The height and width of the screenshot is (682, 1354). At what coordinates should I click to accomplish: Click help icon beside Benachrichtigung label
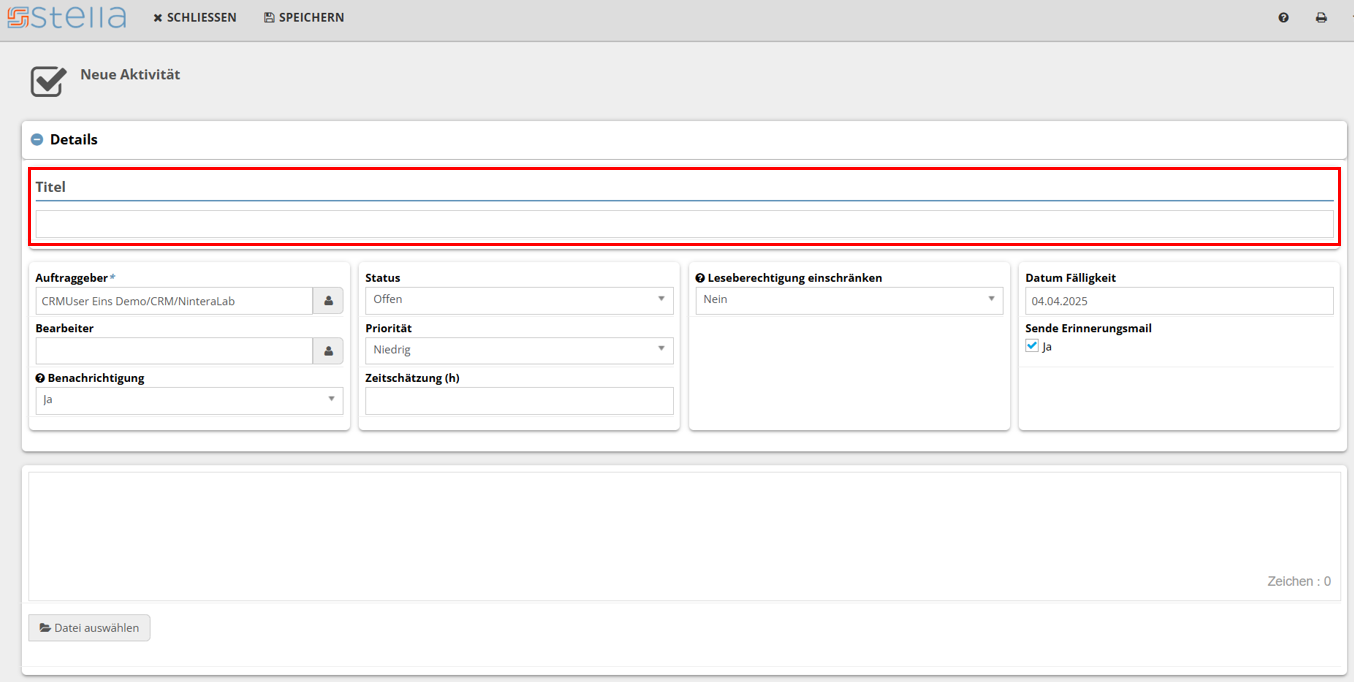40,379
